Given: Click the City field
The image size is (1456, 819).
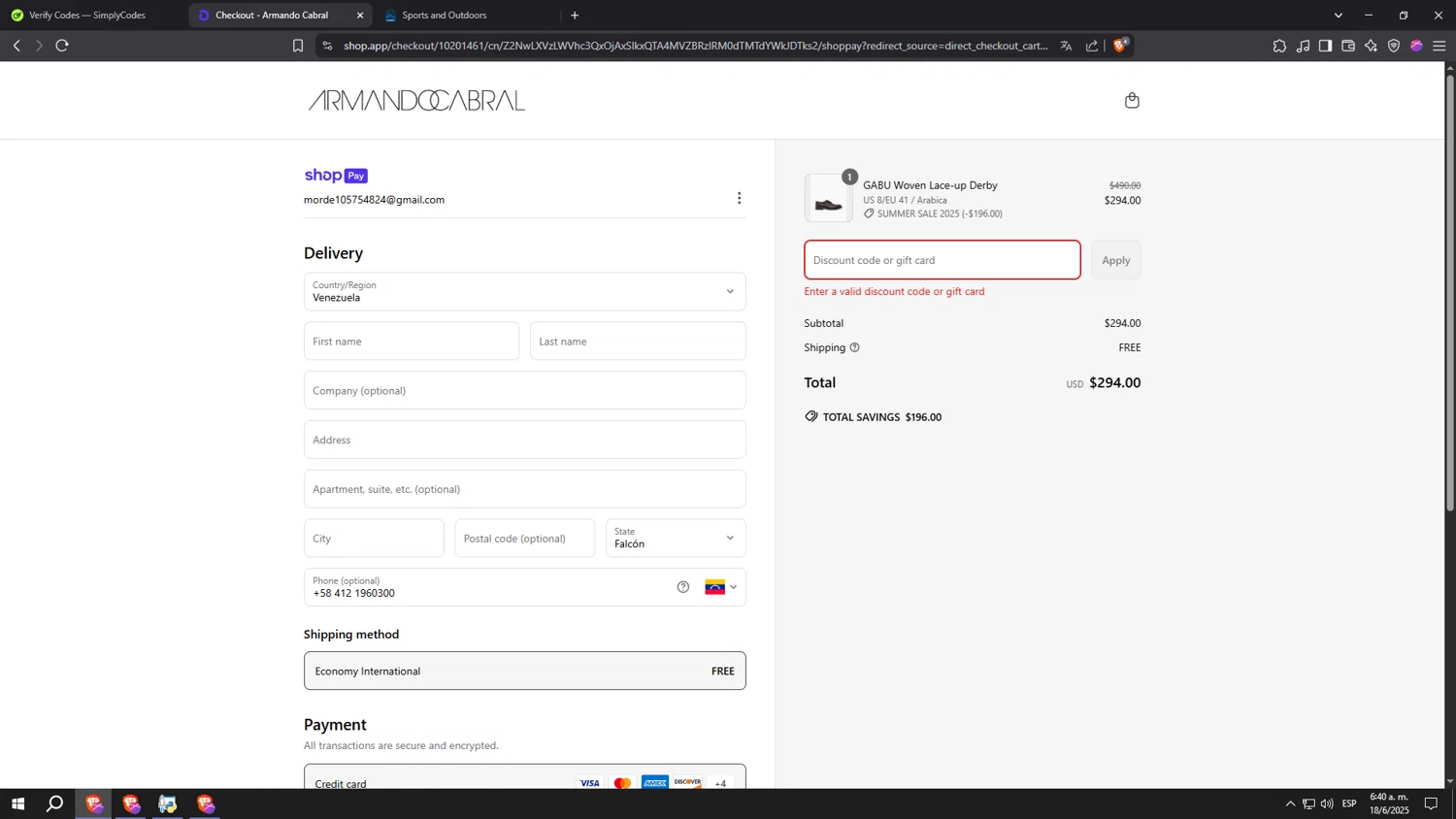Looking at the screenshot, I should tap(374, 538).
